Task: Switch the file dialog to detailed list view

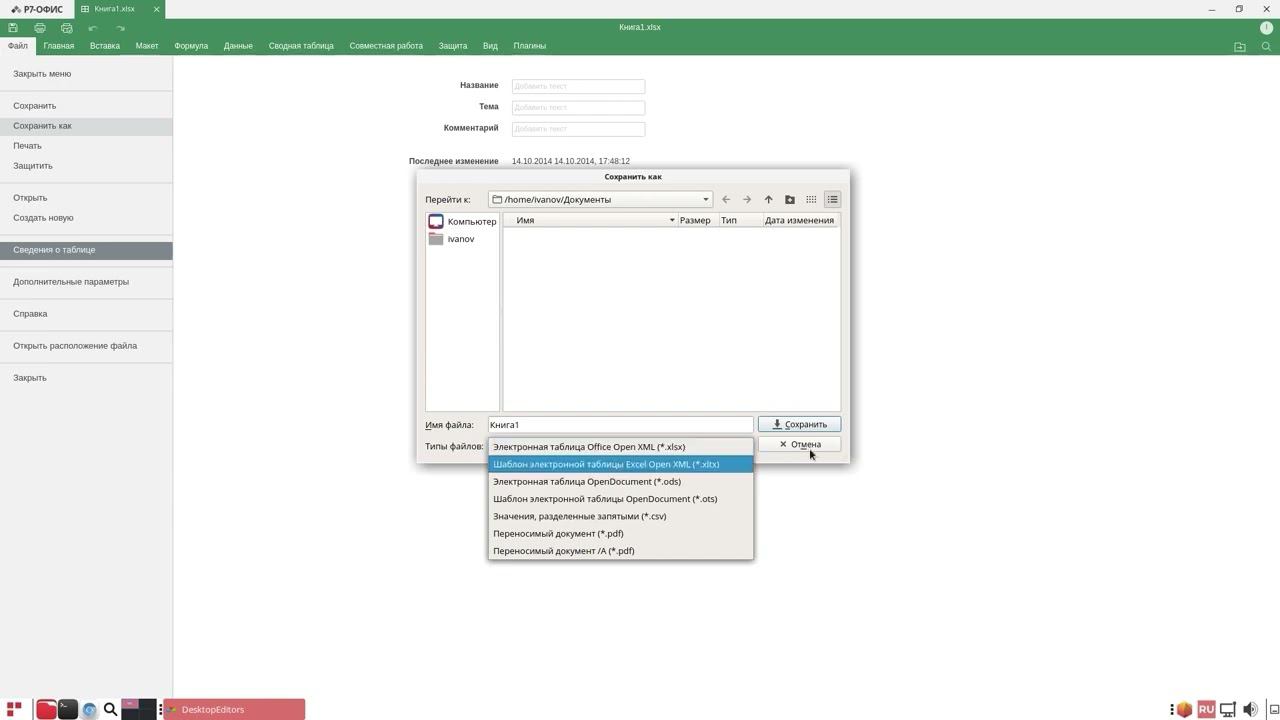Action: tap(832, 199)
